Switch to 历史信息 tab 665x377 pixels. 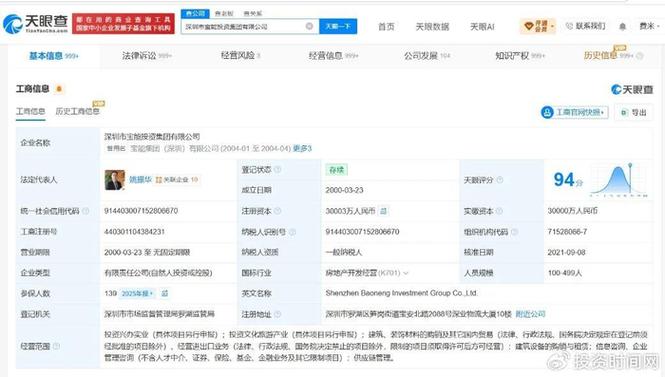tap(608, 55)
